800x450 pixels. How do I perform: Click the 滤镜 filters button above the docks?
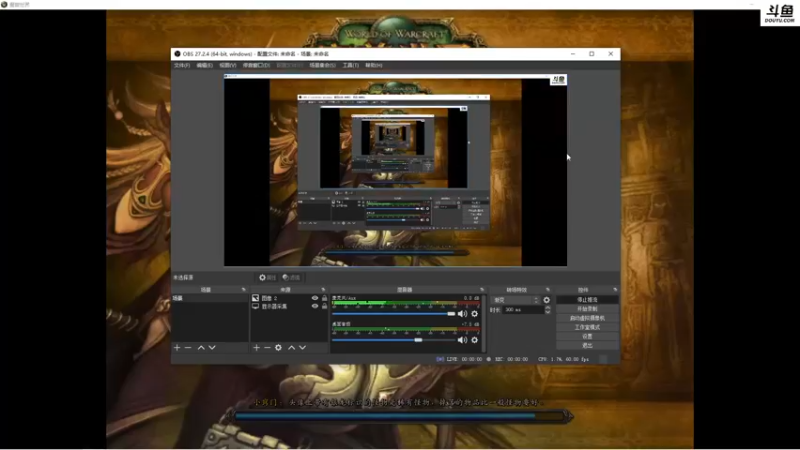[x=291, y=278]
